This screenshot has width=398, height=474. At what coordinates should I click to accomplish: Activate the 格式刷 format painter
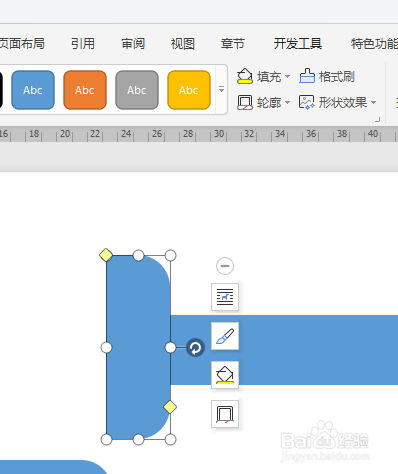tap(327, 76)
